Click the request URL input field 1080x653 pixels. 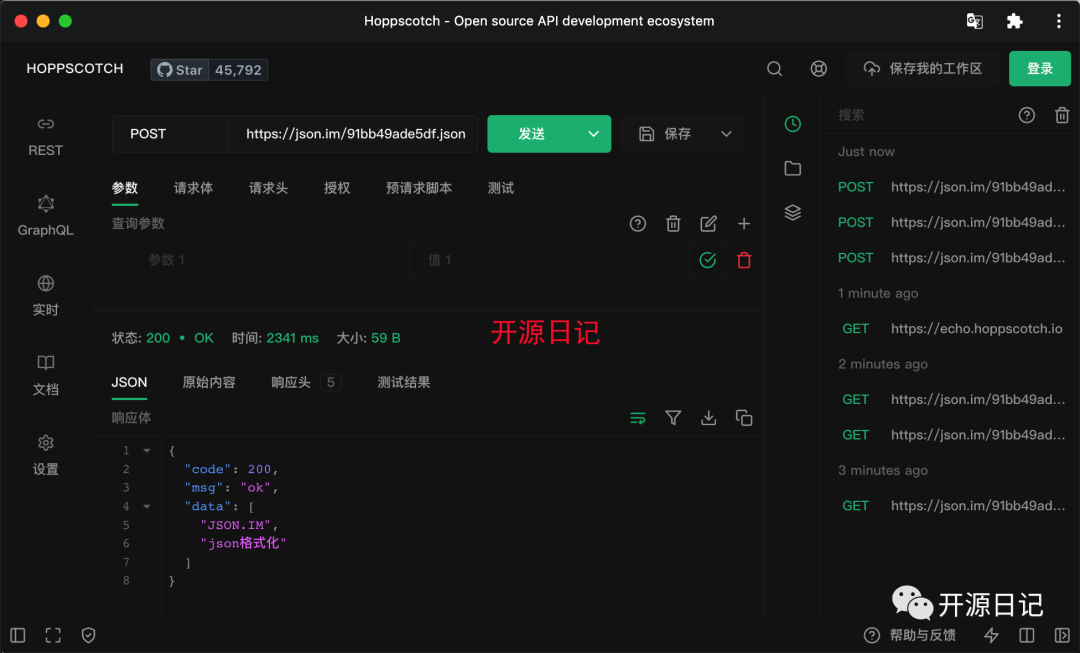pyautogui.click(x=354, y=134)
